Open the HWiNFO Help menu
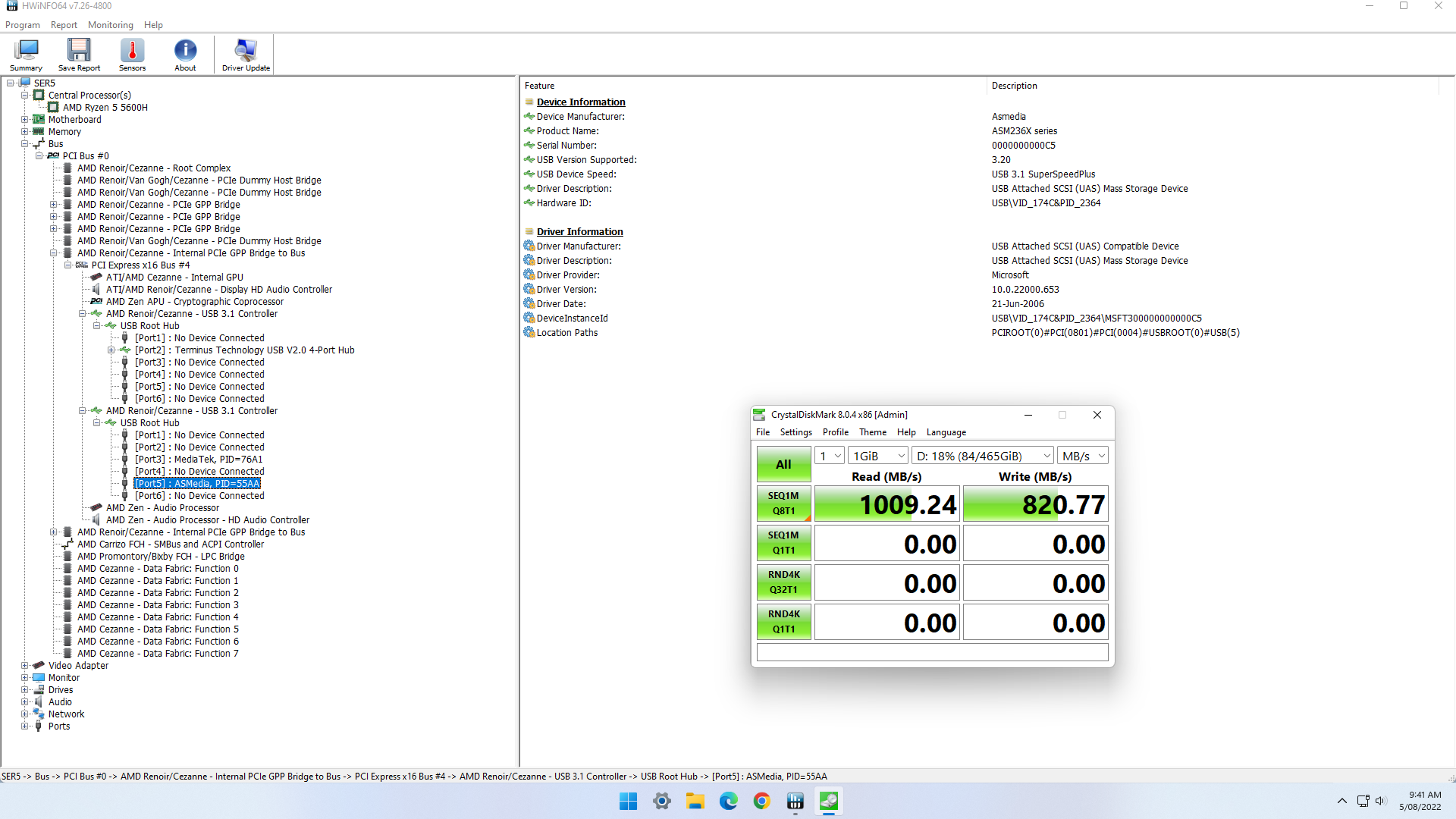This screenshot has height=819, width=1456. [x=153, y=25]
